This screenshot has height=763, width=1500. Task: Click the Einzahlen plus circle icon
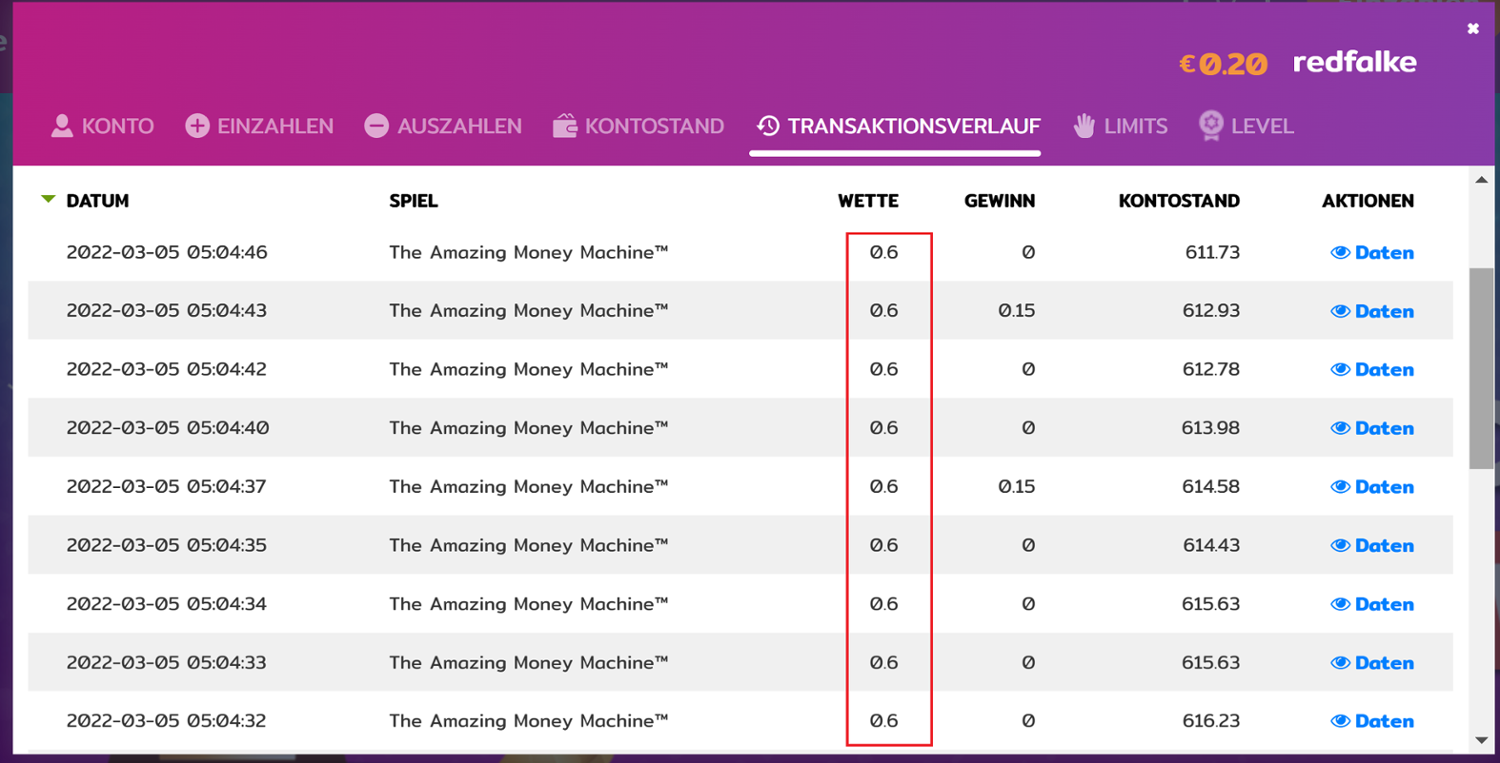[197, 126]
